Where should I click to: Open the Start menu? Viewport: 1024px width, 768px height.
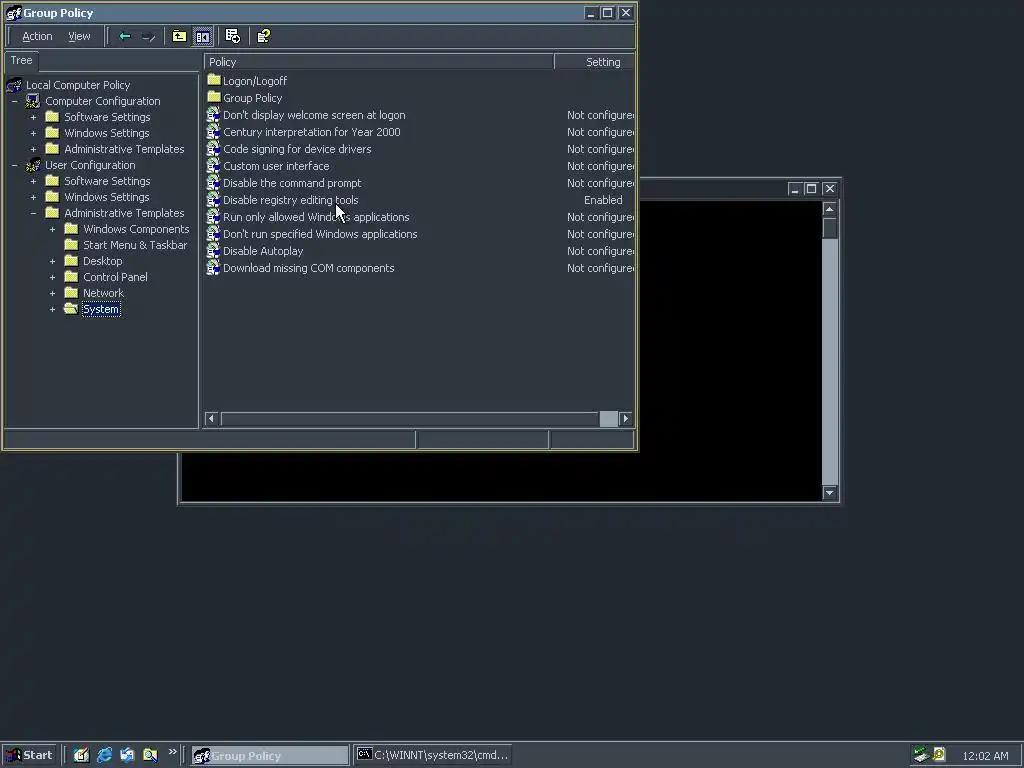pos(29,755)
